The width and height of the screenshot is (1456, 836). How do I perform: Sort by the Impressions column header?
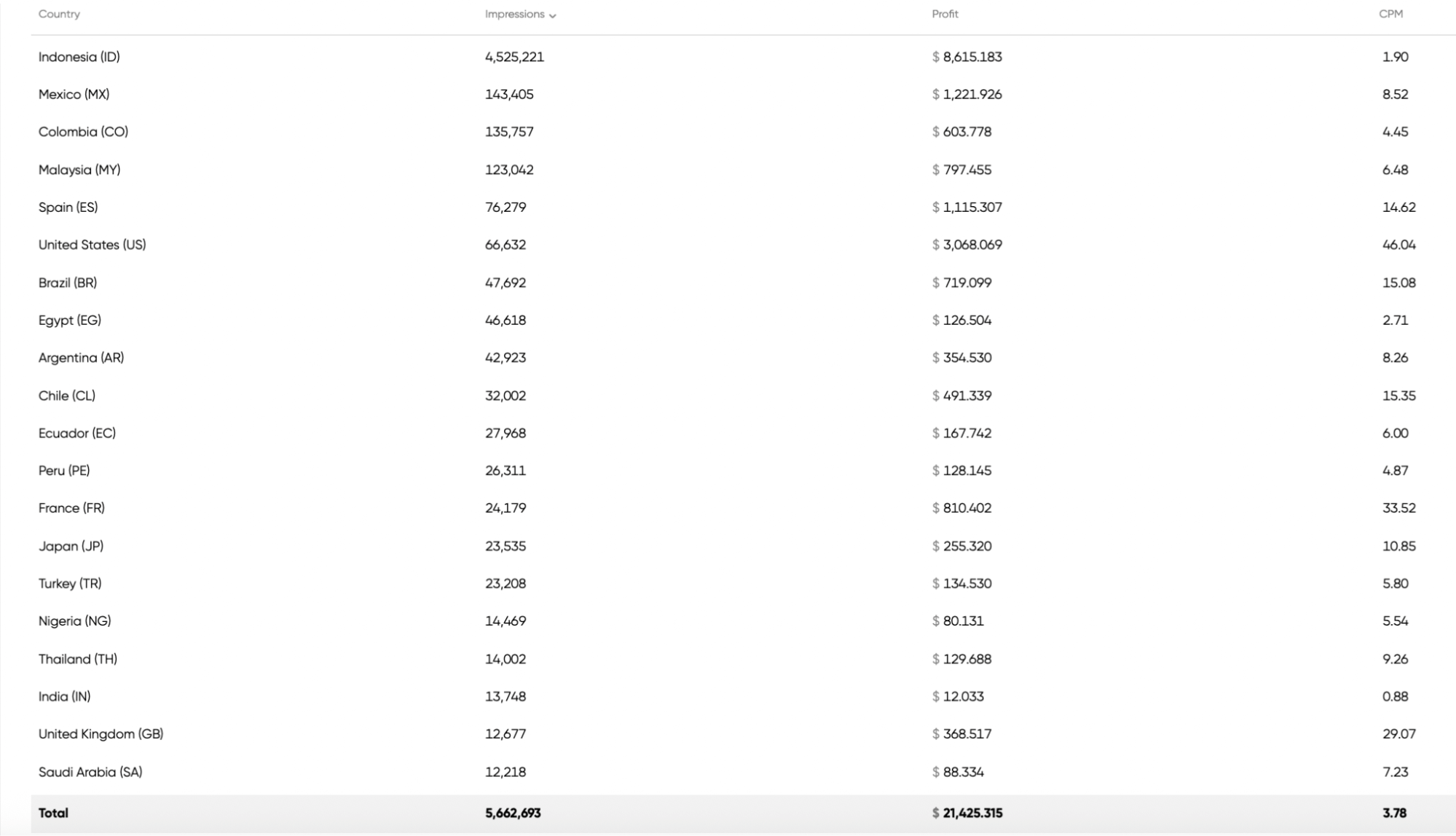514,14
